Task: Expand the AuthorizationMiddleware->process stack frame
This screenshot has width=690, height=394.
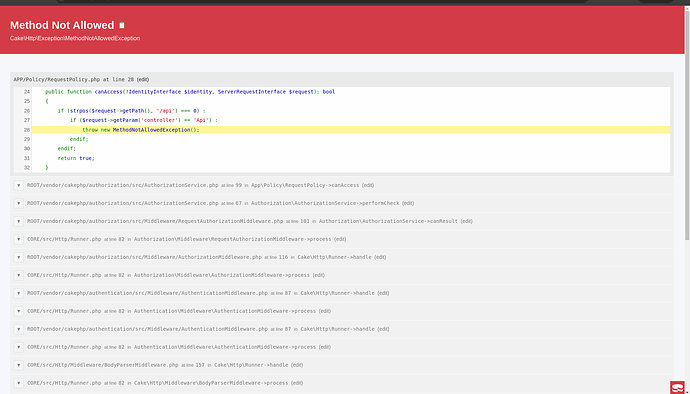Action: (18, 275)
